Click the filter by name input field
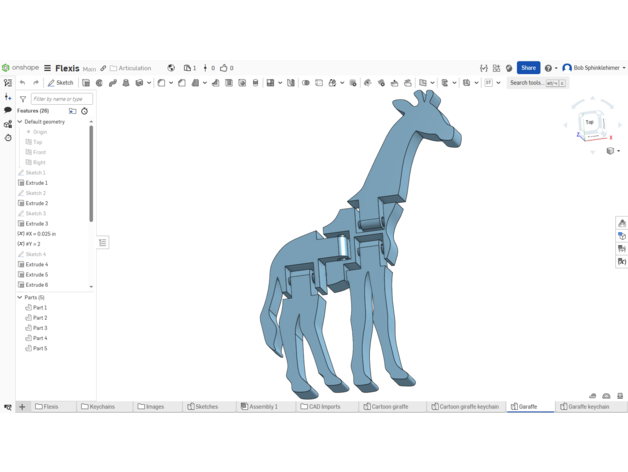Image resolution: width=628 pixels, height=472 pixels. tap(61, 99)
